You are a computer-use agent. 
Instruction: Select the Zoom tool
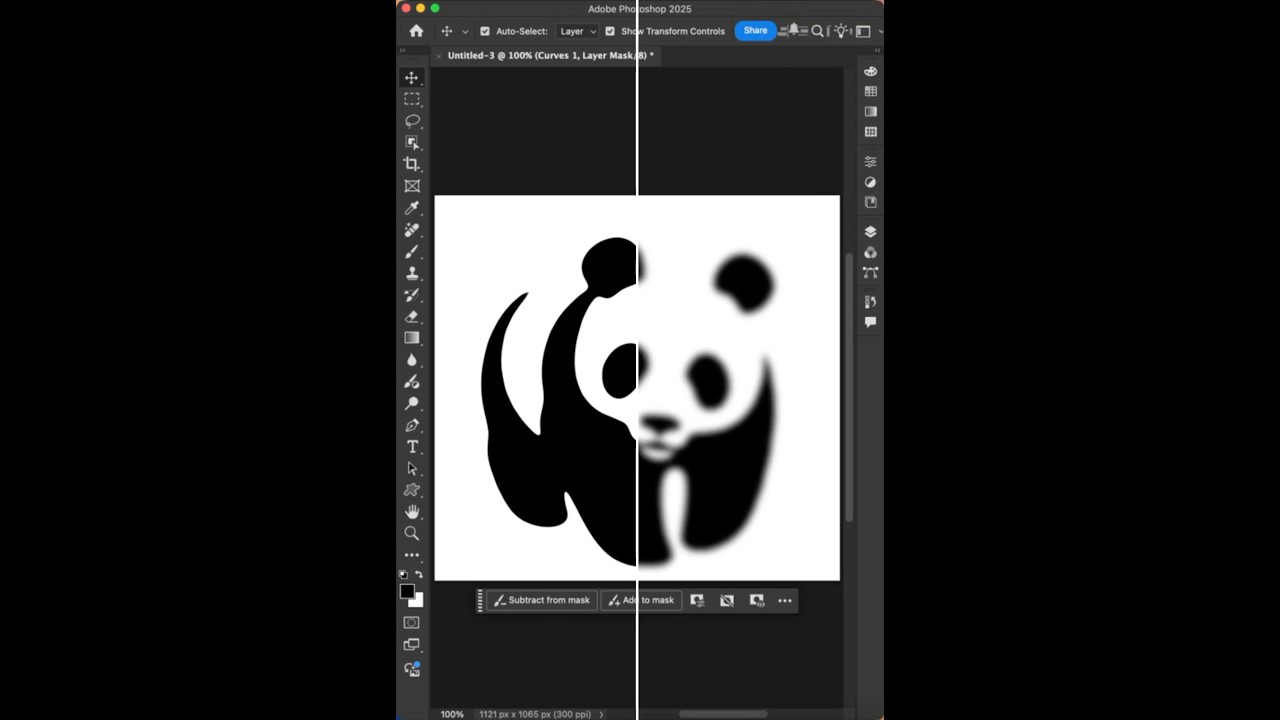point(411,533)
